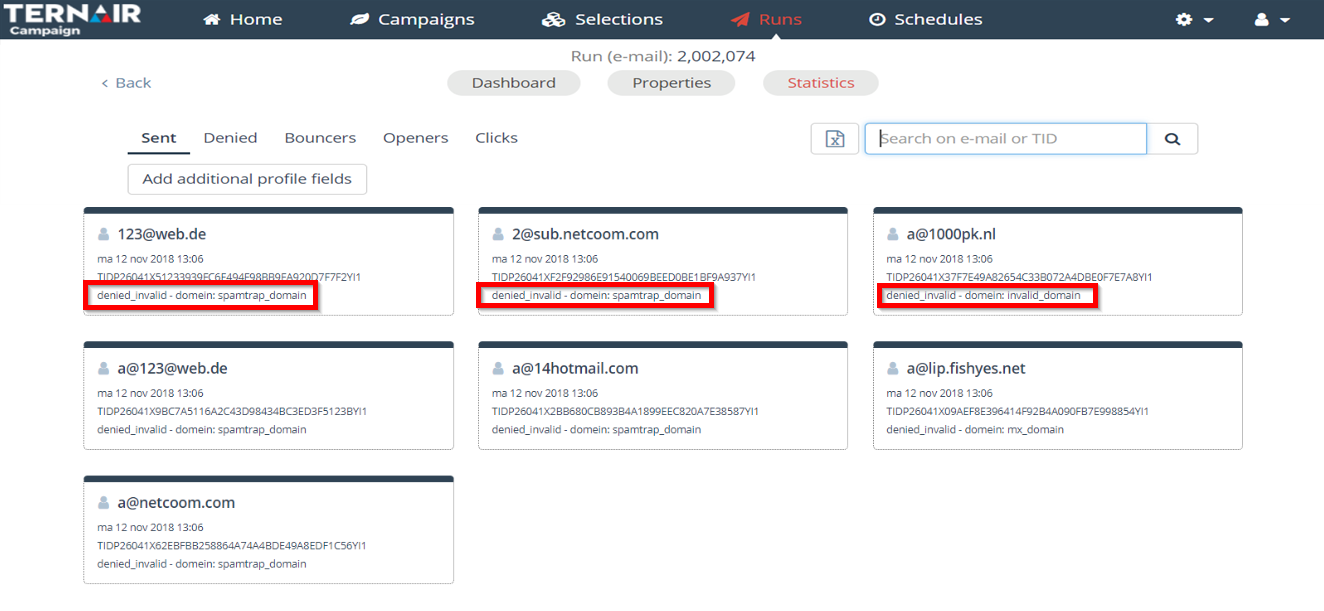This screenshot has width=1324, height=611.
Task: Select the Bouncers tab
Action: click(320, 138)
